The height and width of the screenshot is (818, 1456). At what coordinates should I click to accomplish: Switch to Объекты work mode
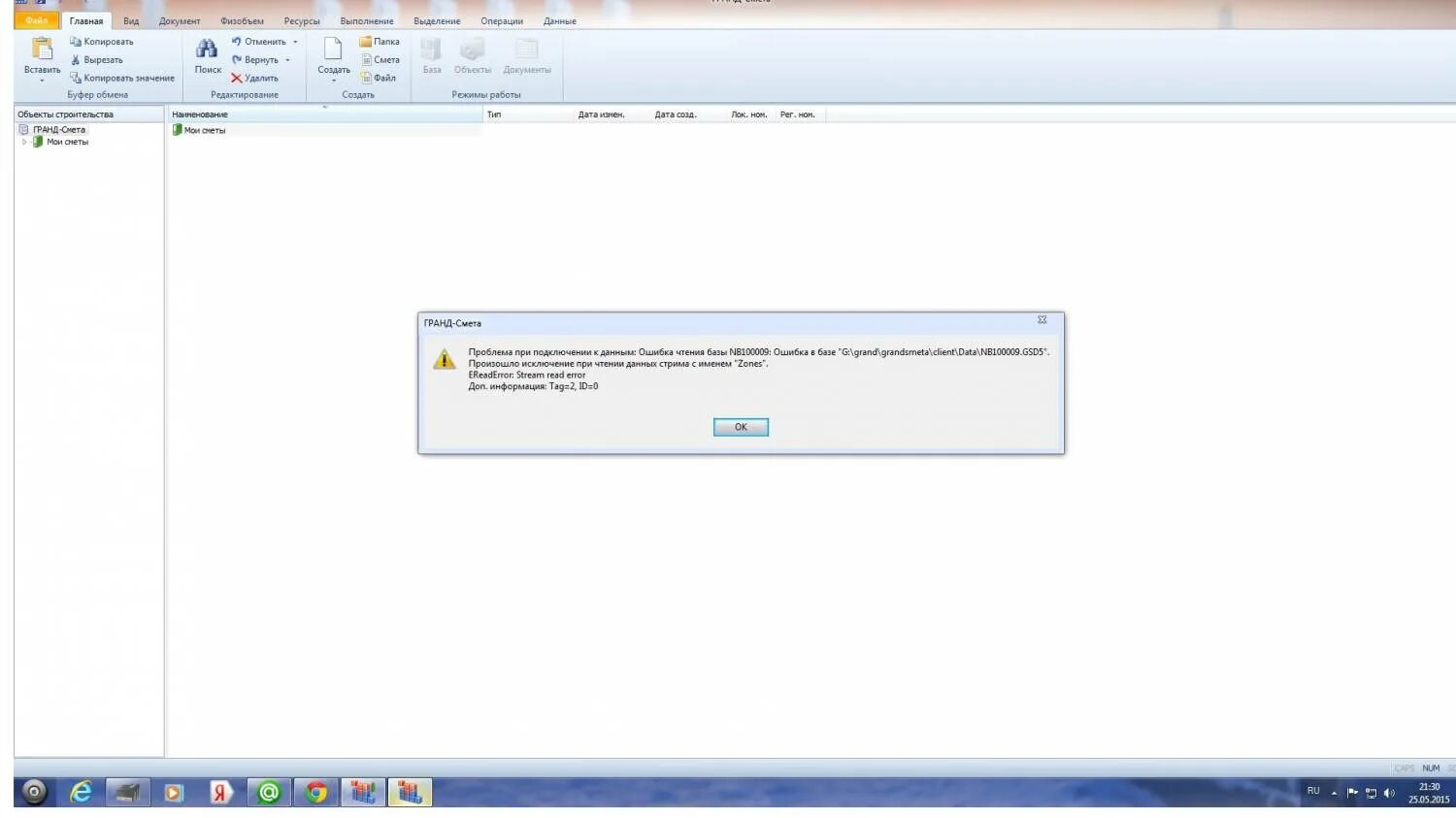(x=473, y=56)
